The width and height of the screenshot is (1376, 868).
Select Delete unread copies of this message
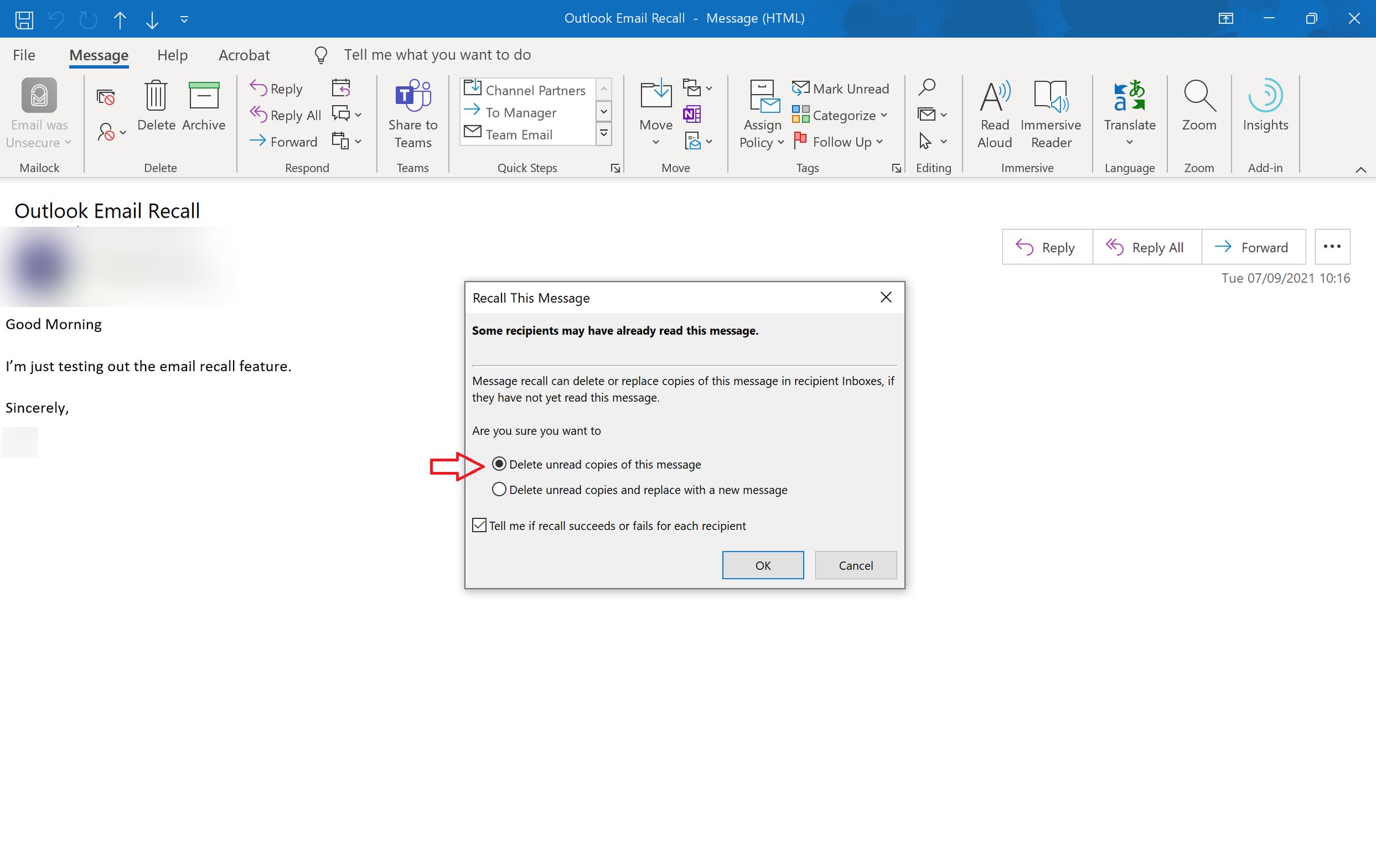coord(499,464)
